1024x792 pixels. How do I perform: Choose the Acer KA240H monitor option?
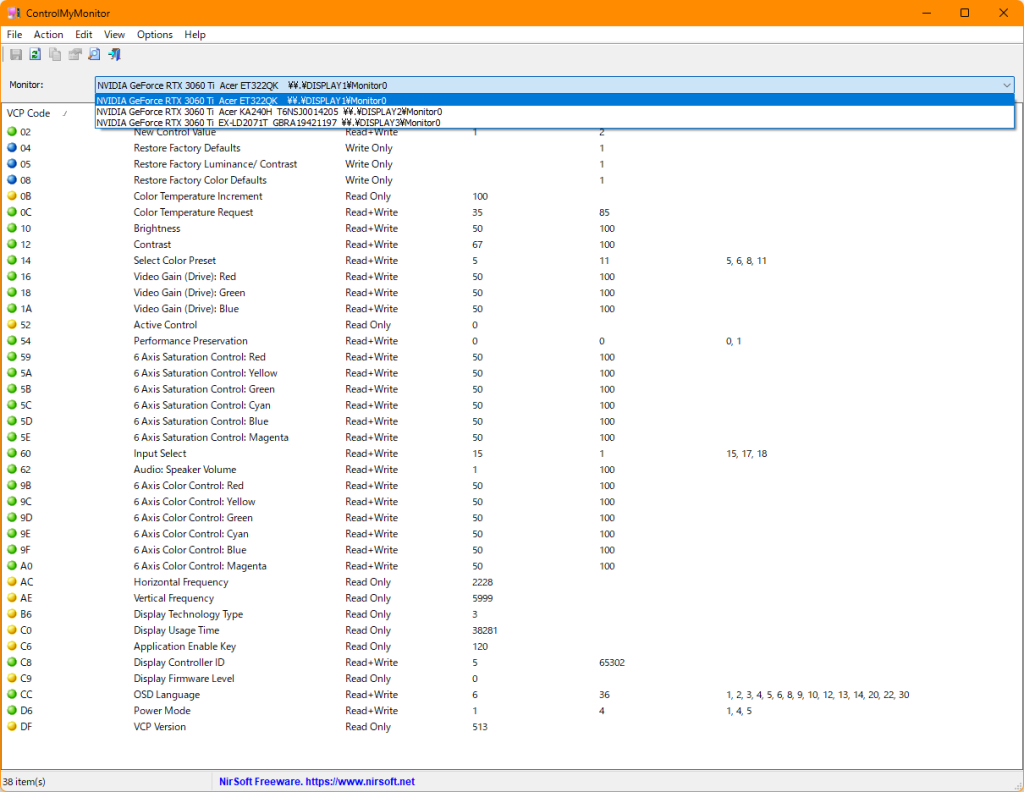270,112
